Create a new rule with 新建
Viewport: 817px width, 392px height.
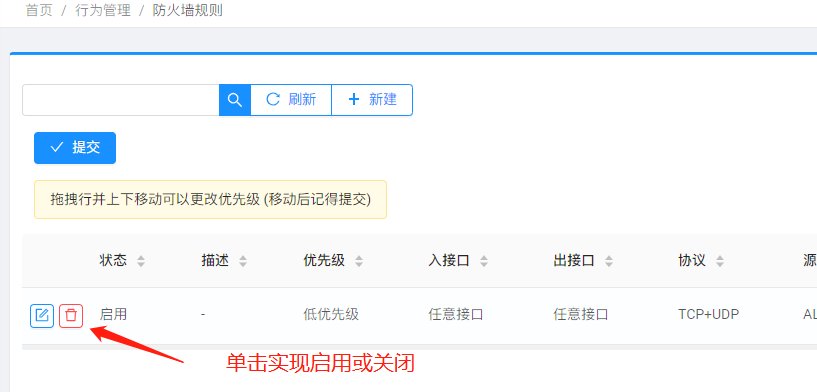(372, 100)
